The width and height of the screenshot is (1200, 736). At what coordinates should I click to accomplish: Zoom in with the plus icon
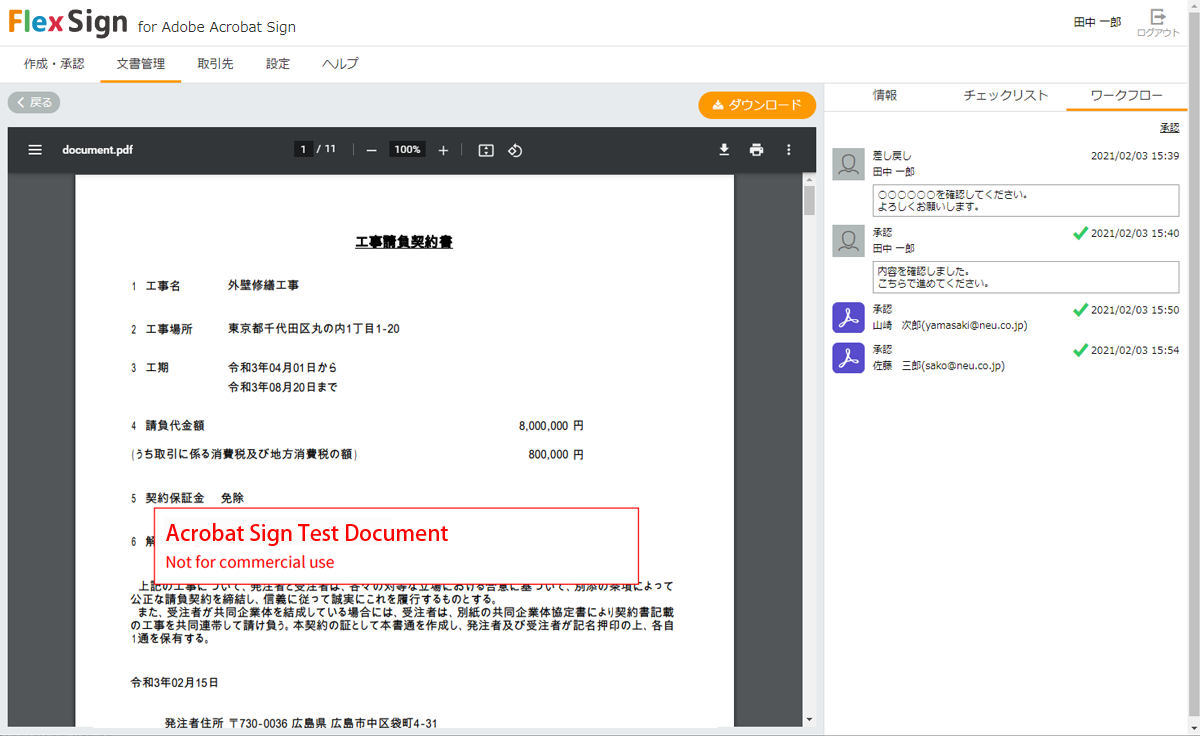(443, 150)
